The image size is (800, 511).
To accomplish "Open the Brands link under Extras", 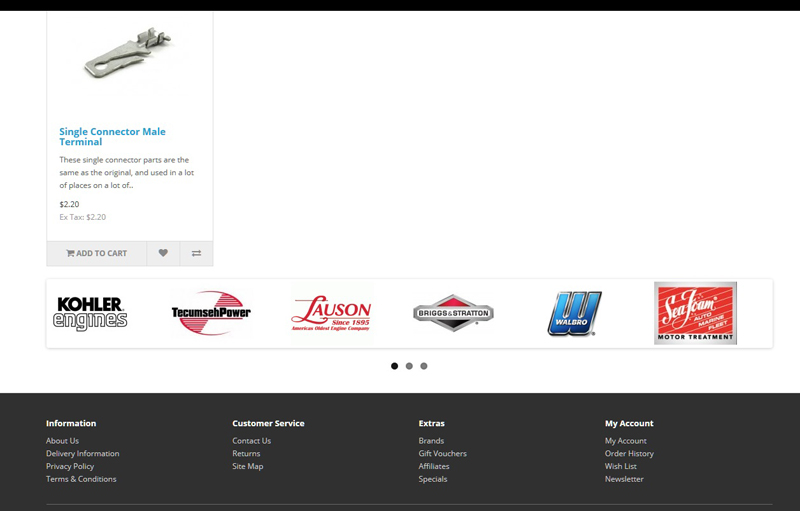I will [431, 441].
